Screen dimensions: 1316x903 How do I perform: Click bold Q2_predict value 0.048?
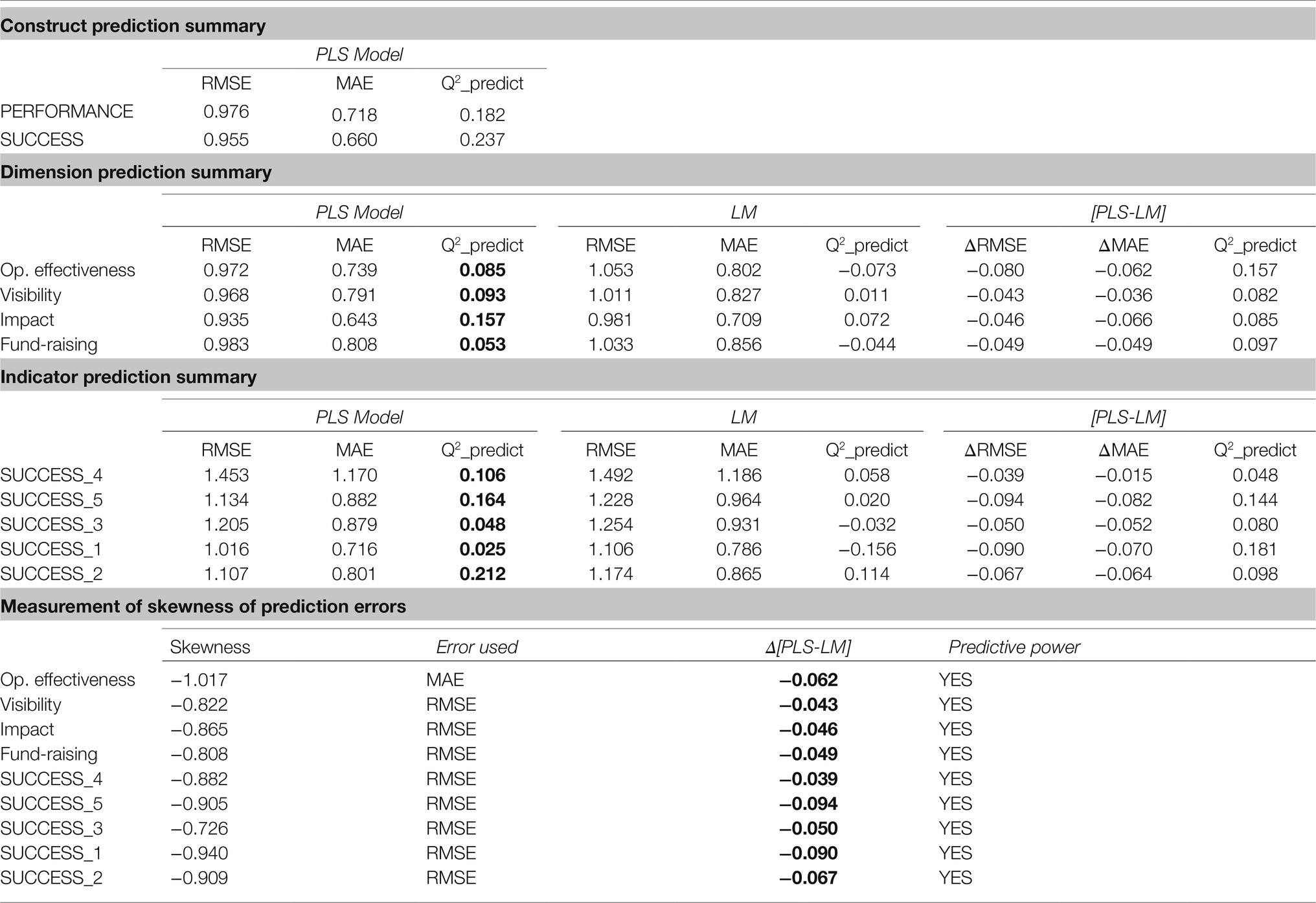(482, 524)
